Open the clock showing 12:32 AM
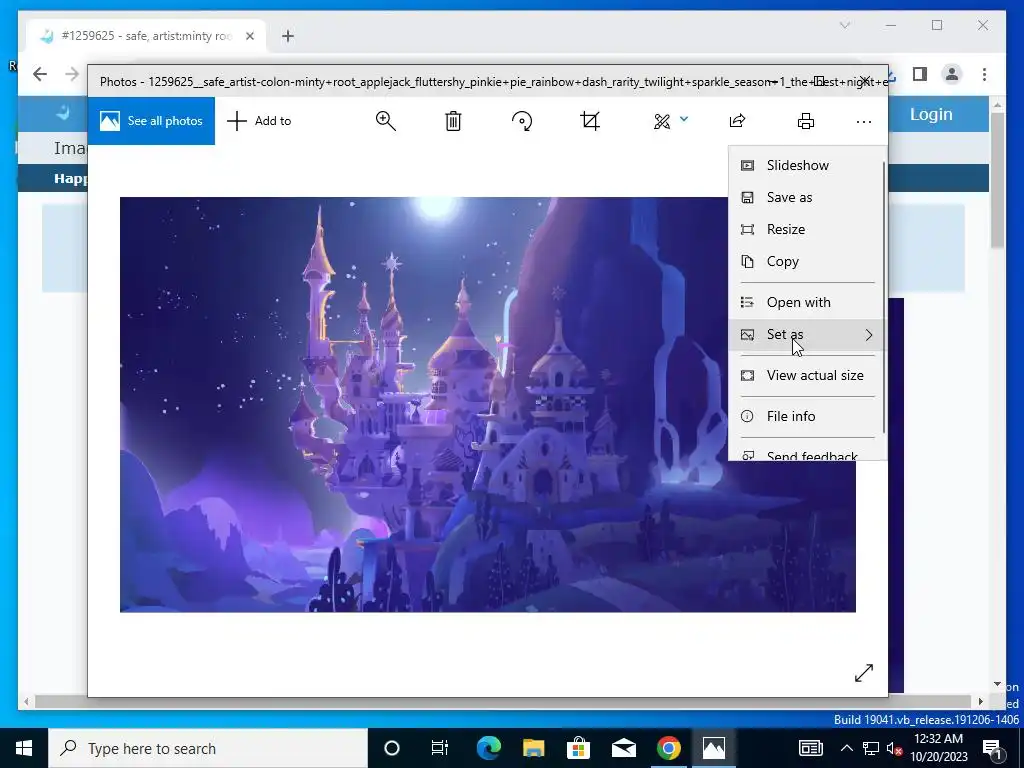Viewport: 1024px width, 768px height. [939, 748]
